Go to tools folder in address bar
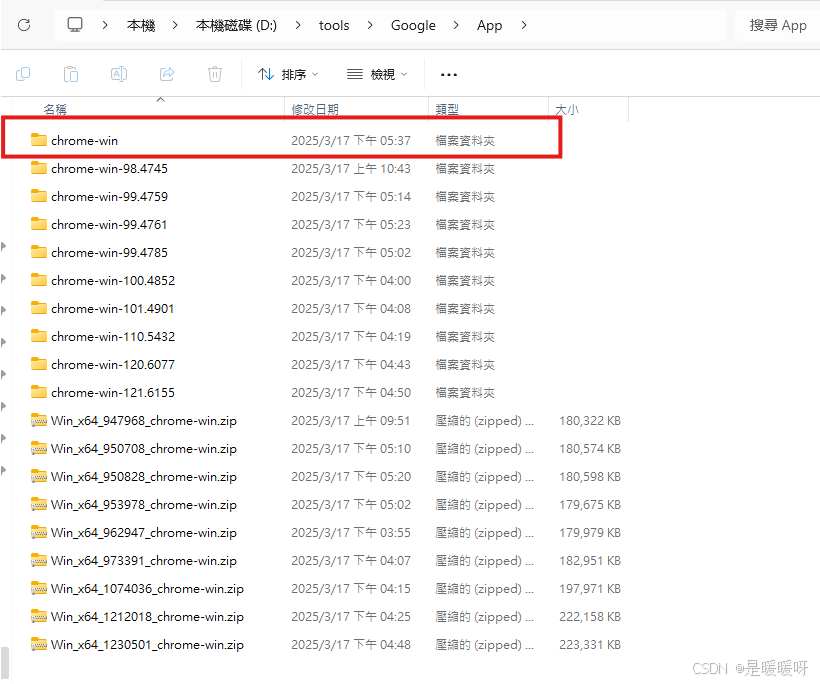This screenshot has height=684, width=820. [x=334, y=25]
